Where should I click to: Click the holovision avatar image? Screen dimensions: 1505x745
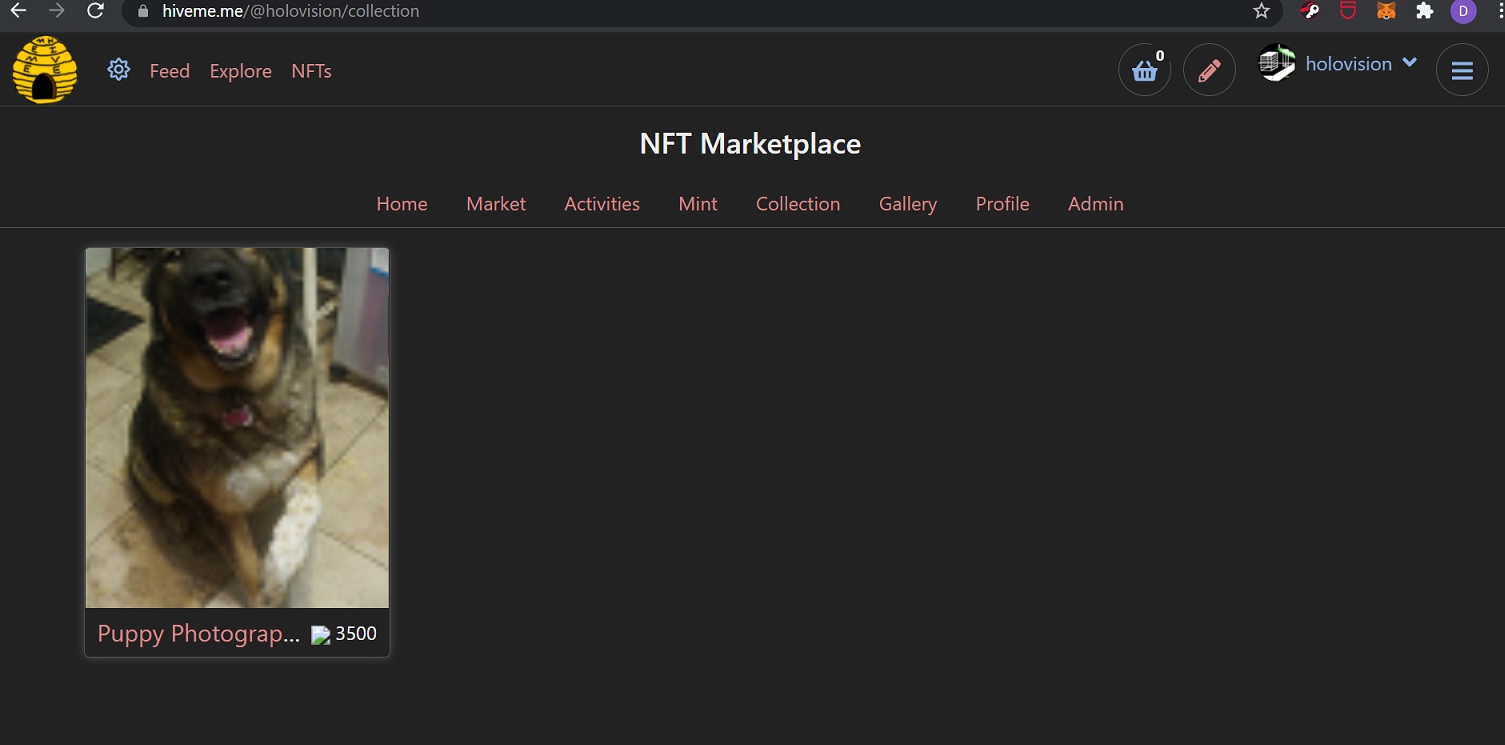1276,63
